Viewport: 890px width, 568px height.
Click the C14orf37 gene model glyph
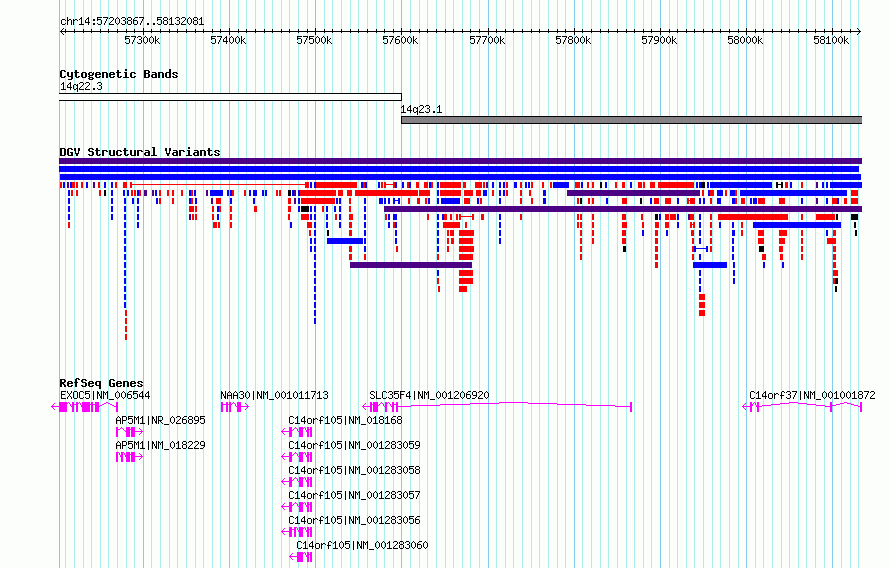pyautogui.click(x=802, y=407)
